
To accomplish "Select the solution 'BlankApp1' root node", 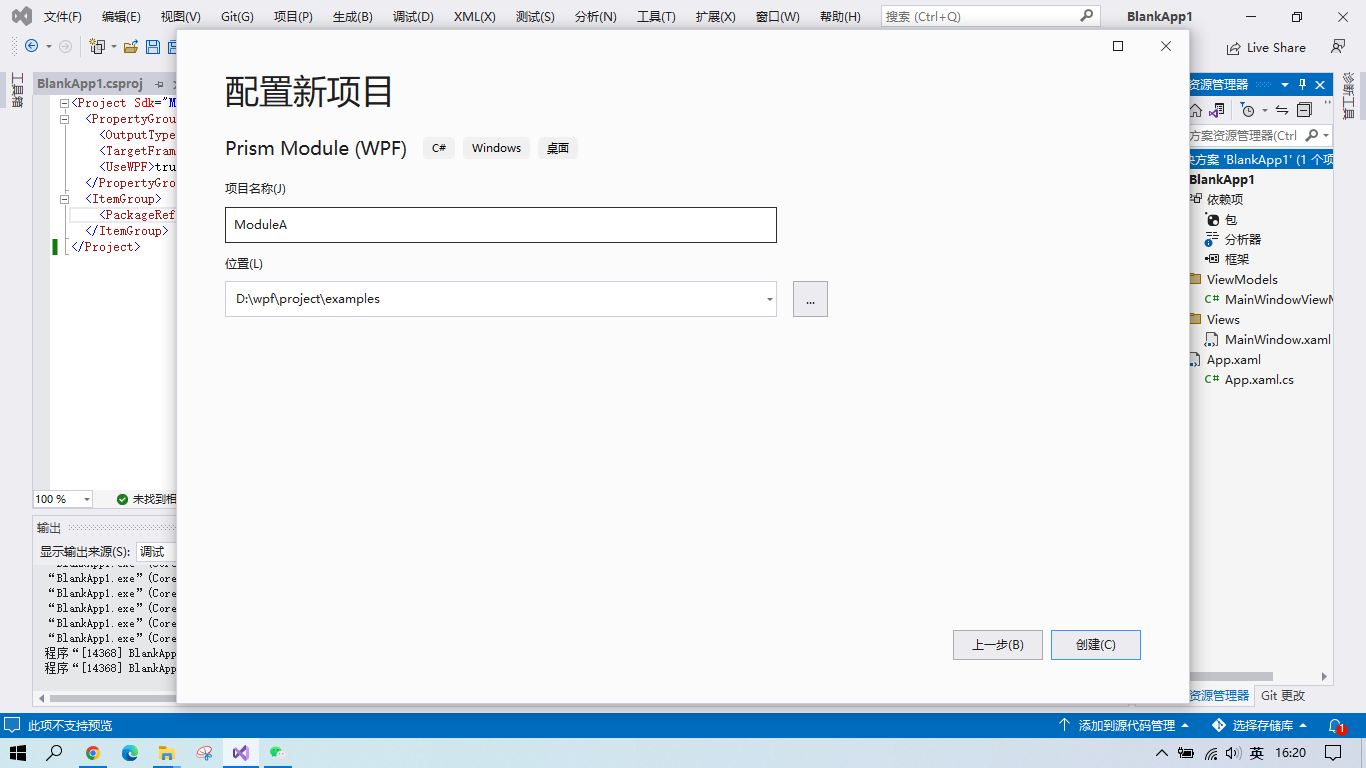I will coord(1260,159).
